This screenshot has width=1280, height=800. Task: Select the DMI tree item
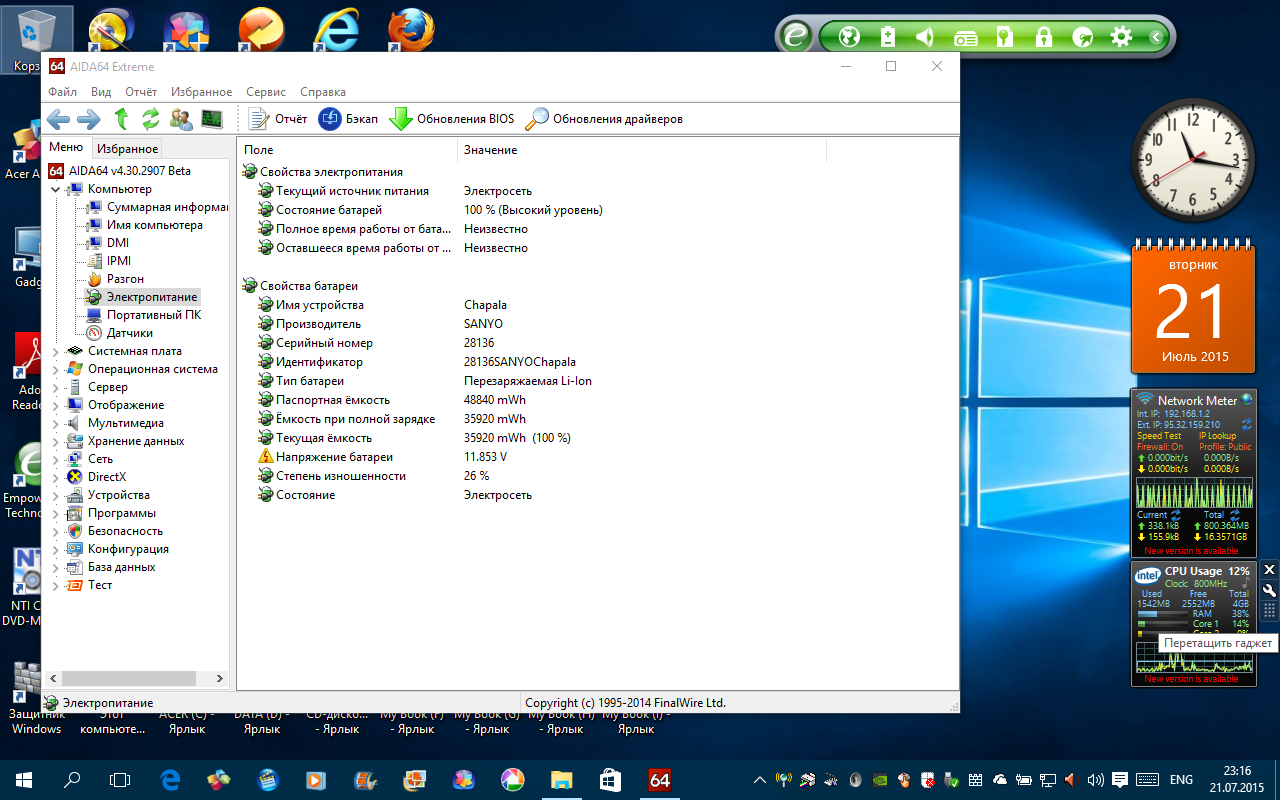click(x=117, y=243)
